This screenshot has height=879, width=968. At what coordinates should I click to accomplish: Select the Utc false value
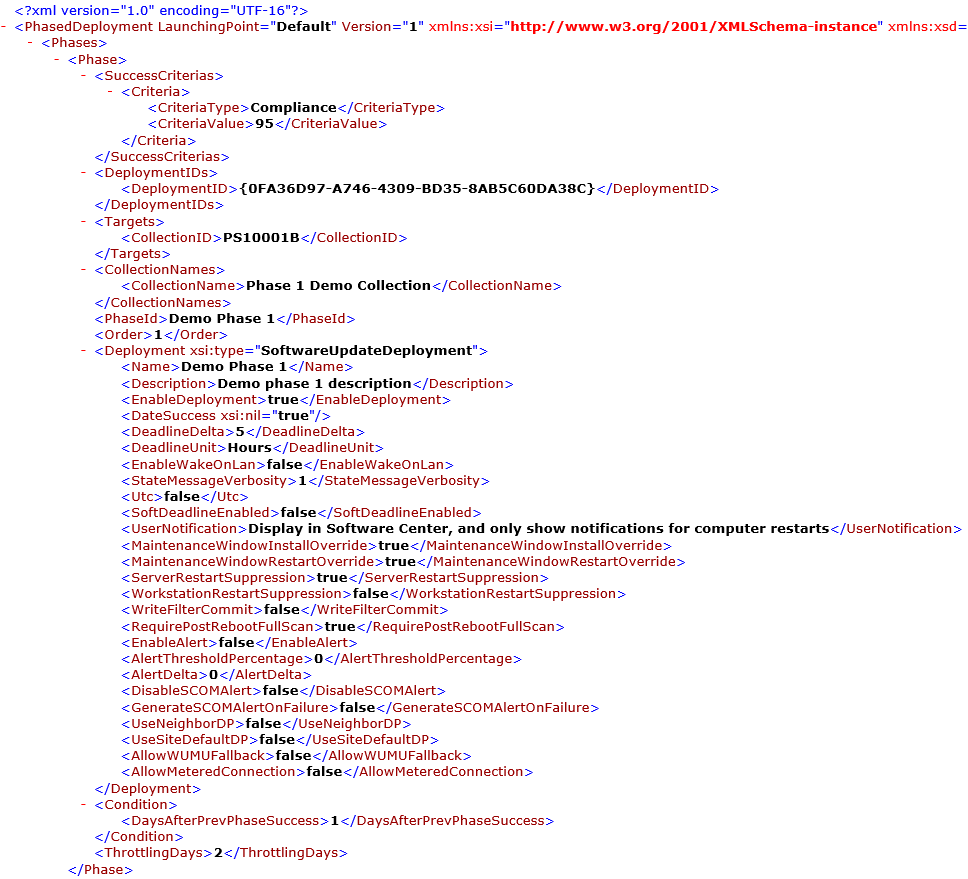pyautogui.click(x=182, y=496)
